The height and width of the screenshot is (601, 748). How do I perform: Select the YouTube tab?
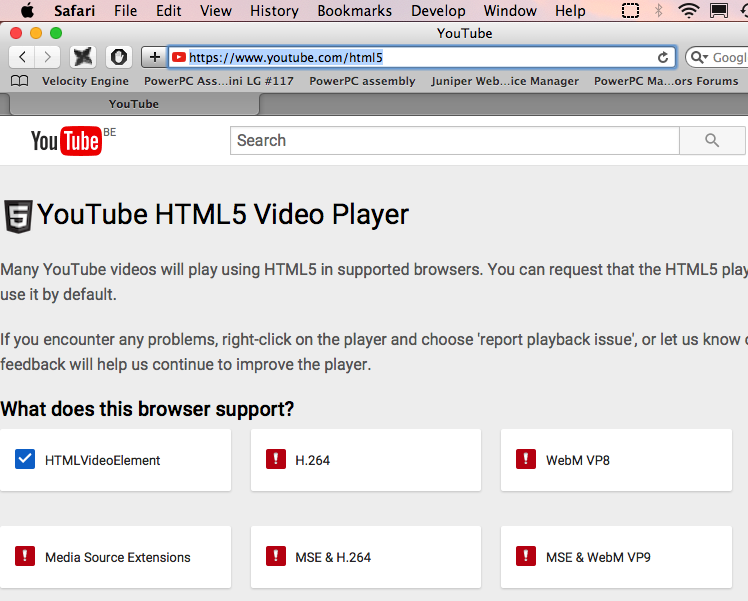[x=134, y=104]
